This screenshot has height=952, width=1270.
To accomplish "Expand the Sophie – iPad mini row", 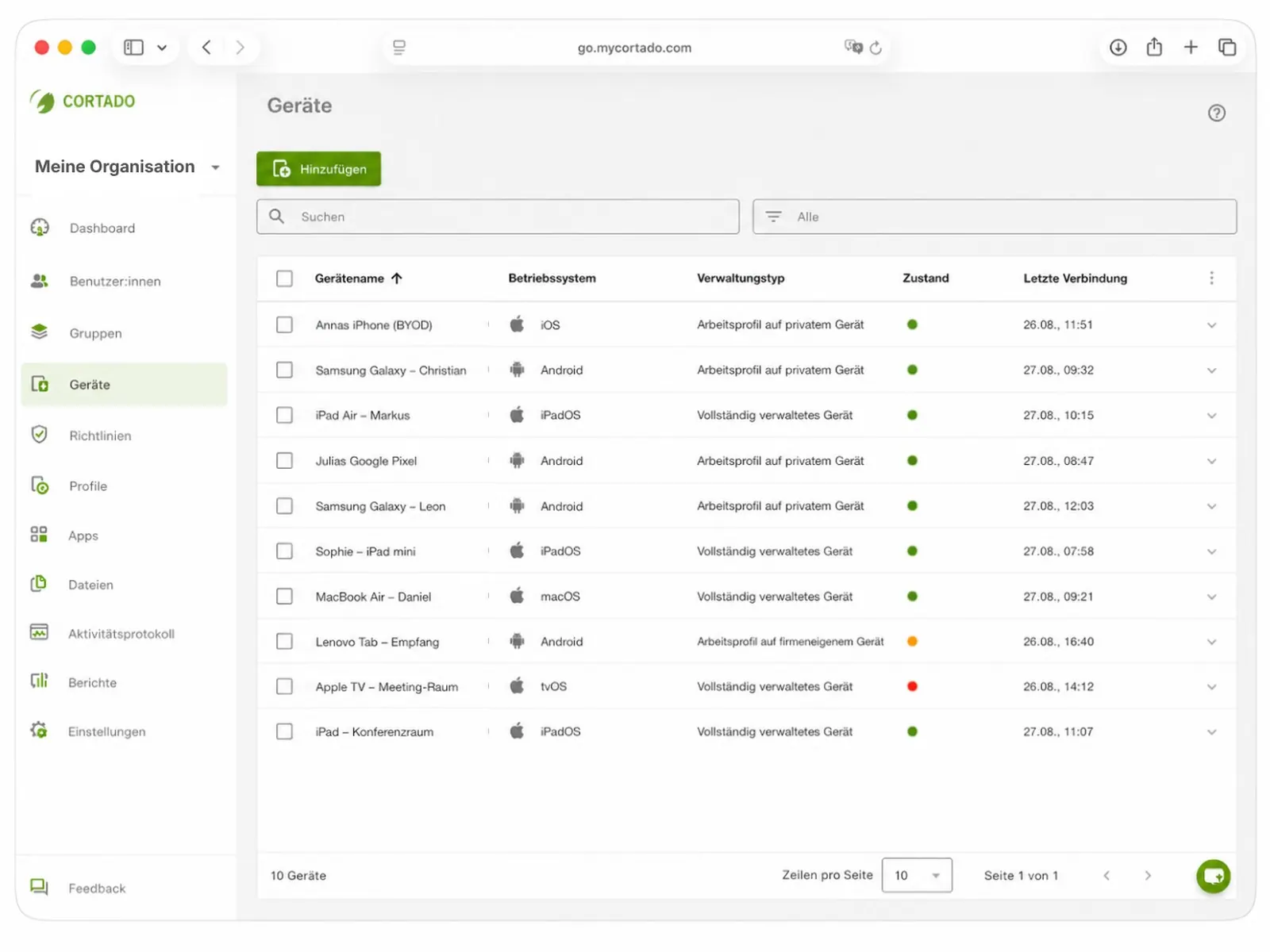I will [1211, 551].
